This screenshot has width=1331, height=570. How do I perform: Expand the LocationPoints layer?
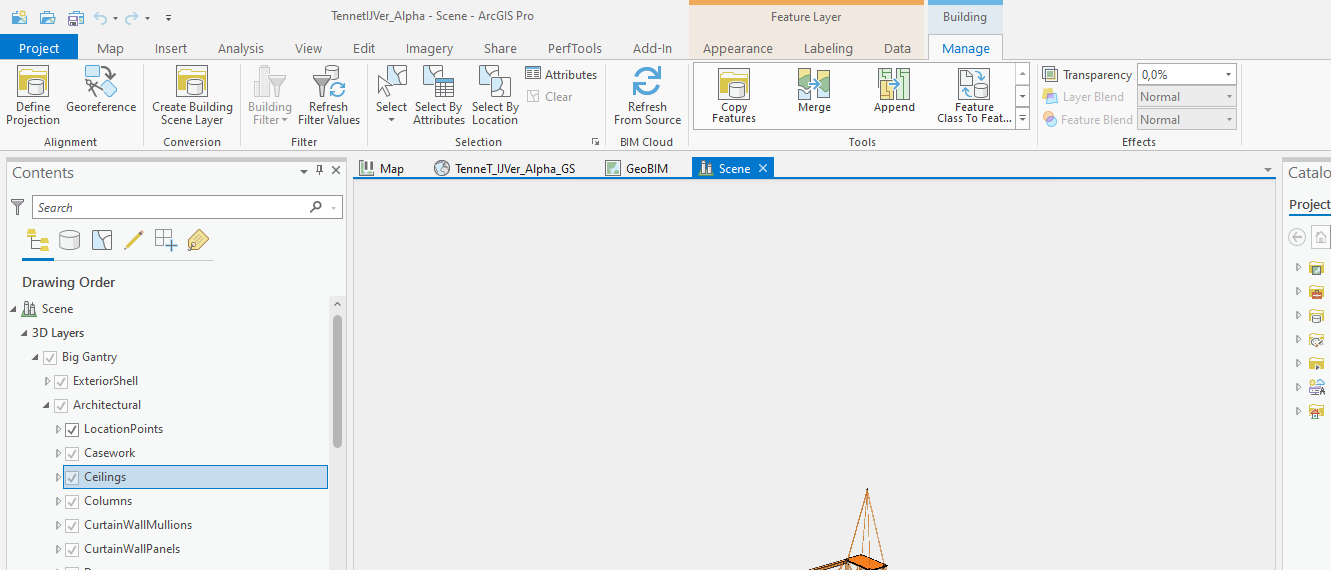point(58,429)
